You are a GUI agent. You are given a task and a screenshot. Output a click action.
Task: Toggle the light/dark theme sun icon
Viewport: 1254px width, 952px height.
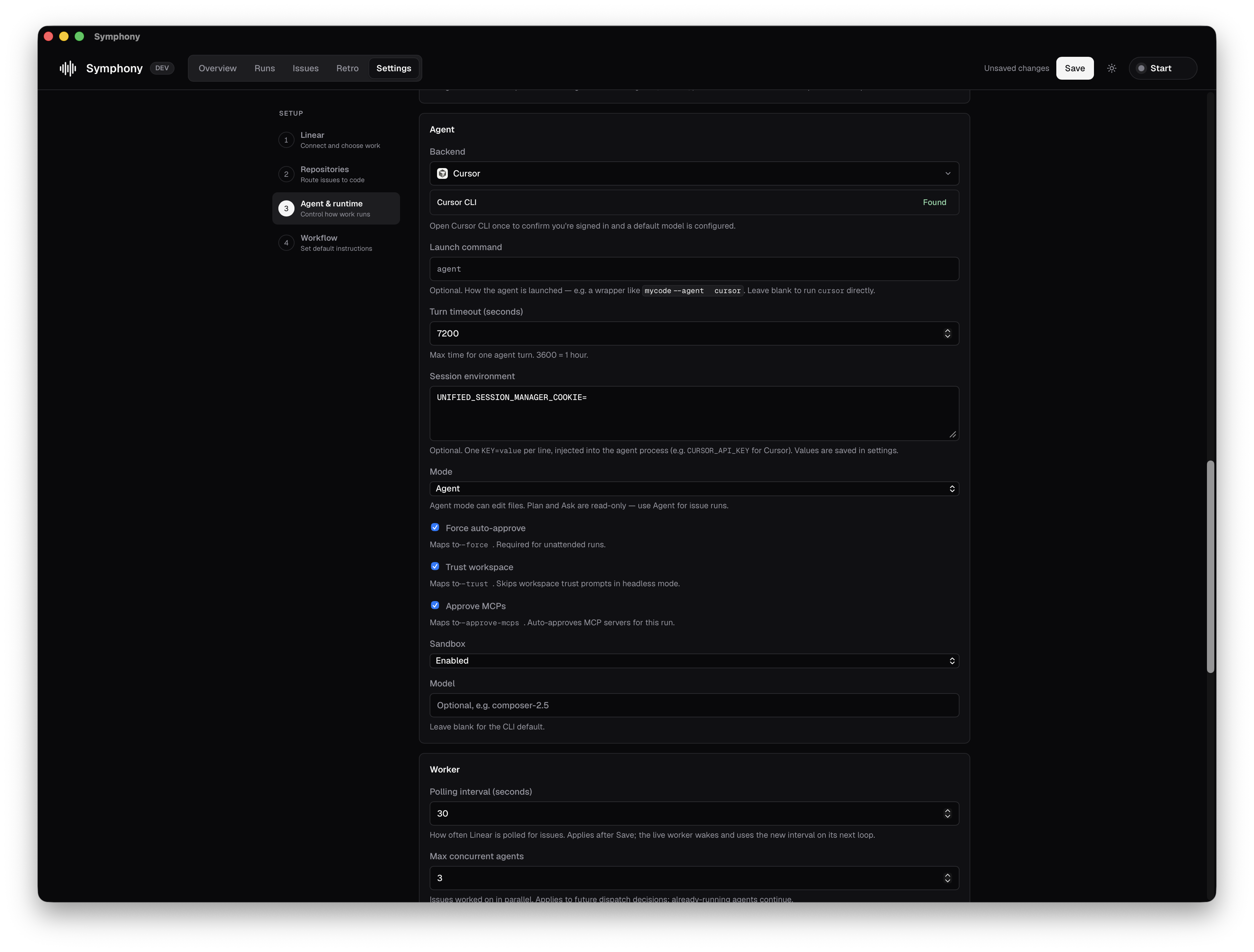pyautogui.click(x=1112, y=68)
